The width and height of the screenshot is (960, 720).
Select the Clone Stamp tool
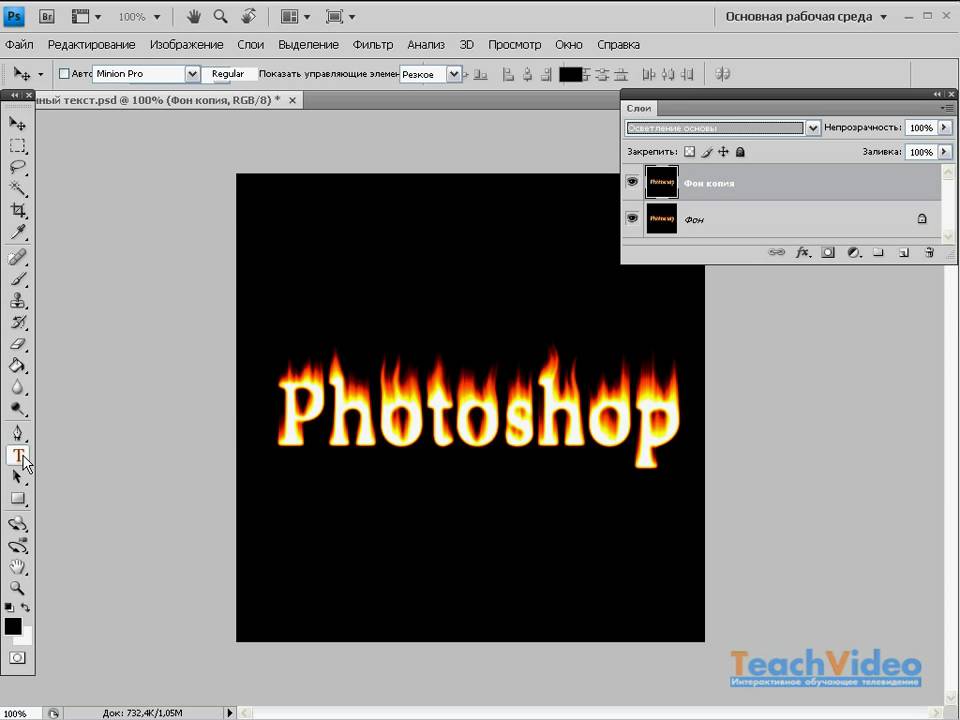[17, 301]
